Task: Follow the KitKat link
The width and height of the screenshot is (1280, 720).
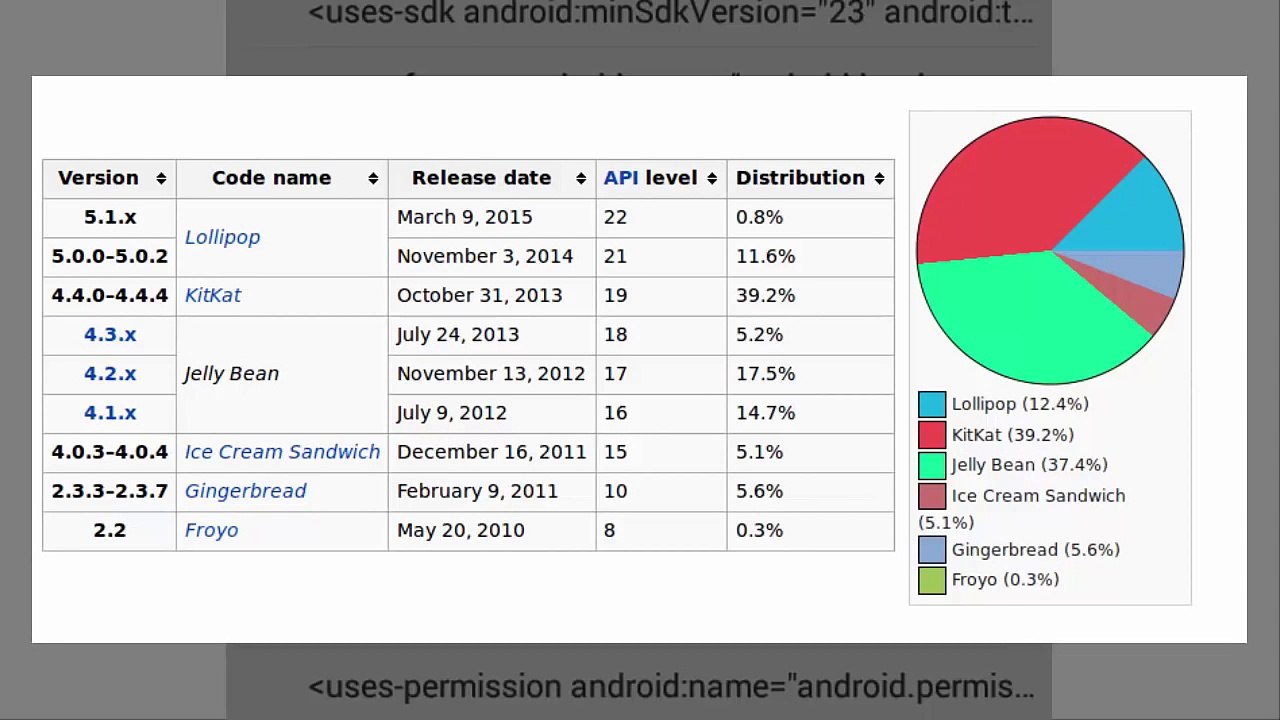Action: tap(212, 295)
